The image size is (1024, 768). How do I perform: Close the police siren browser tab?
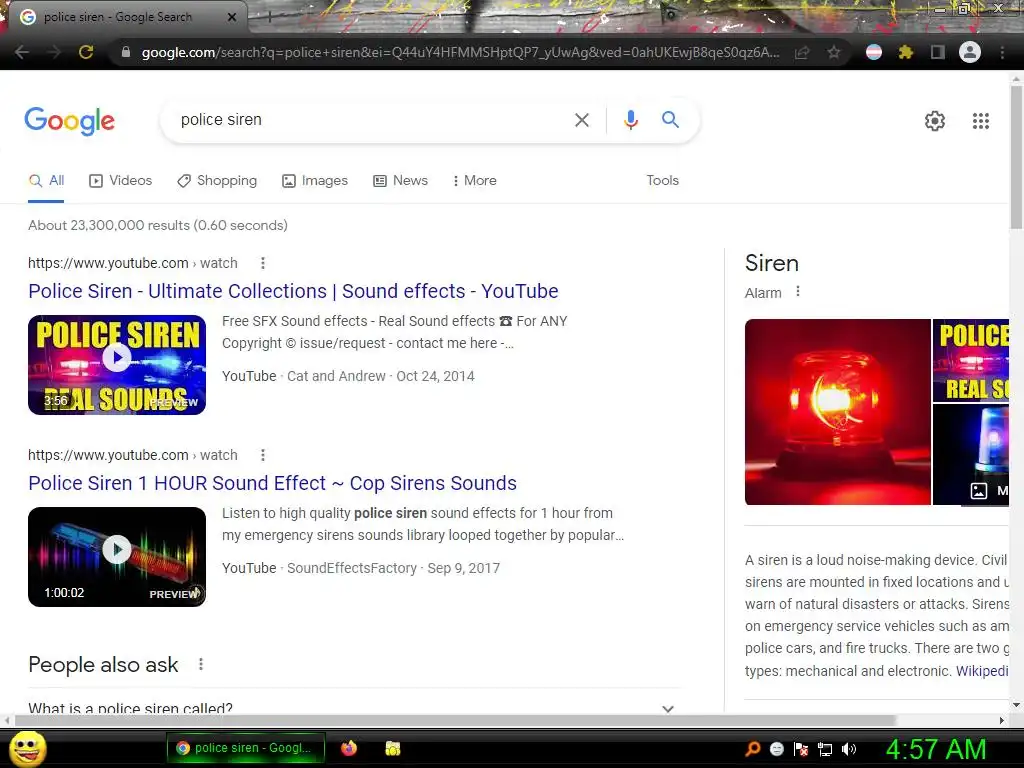(x=232, y=18)
